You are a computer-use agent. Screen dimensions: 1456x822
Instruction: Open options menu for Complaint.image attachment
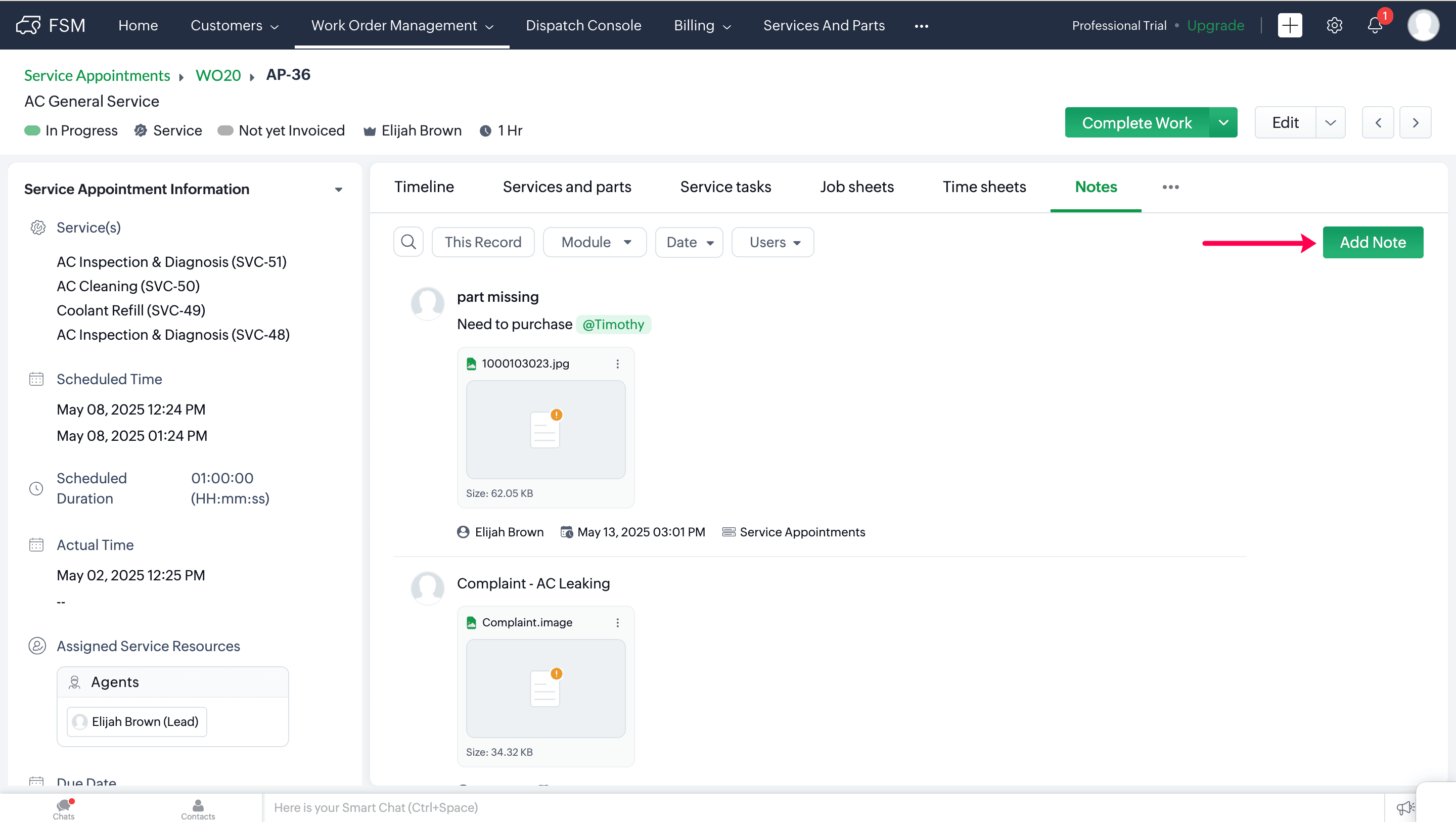point(617,622)
